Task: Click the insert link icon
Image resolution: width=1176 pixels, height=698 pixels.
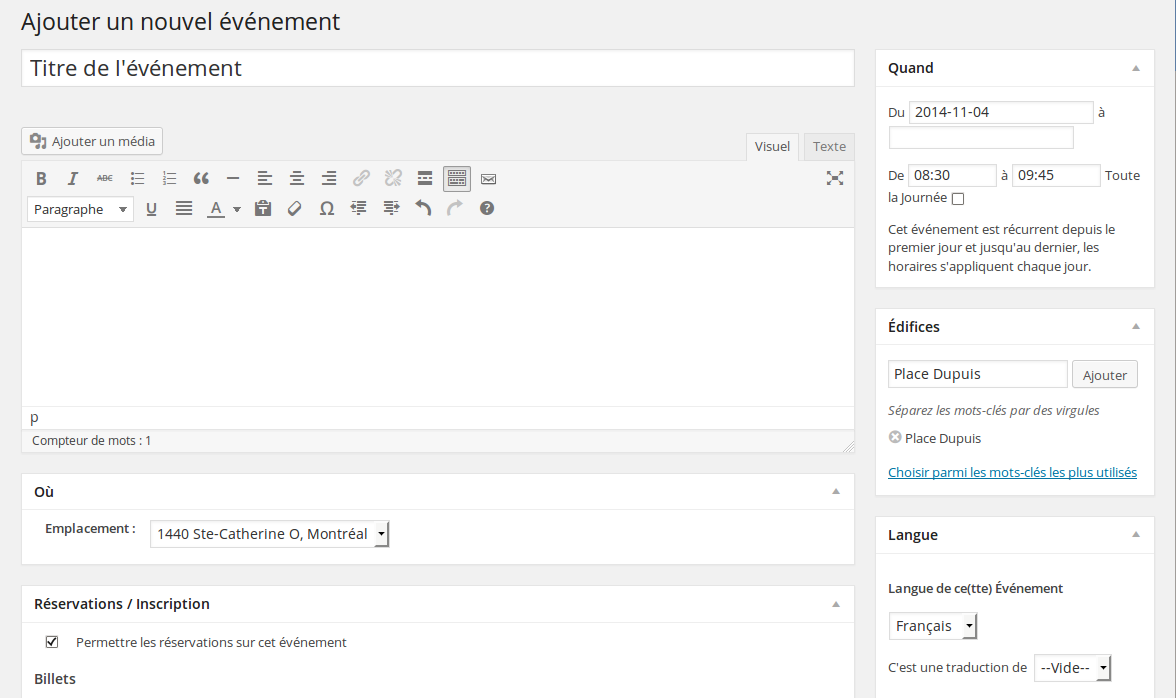Action: click(361, 179)
